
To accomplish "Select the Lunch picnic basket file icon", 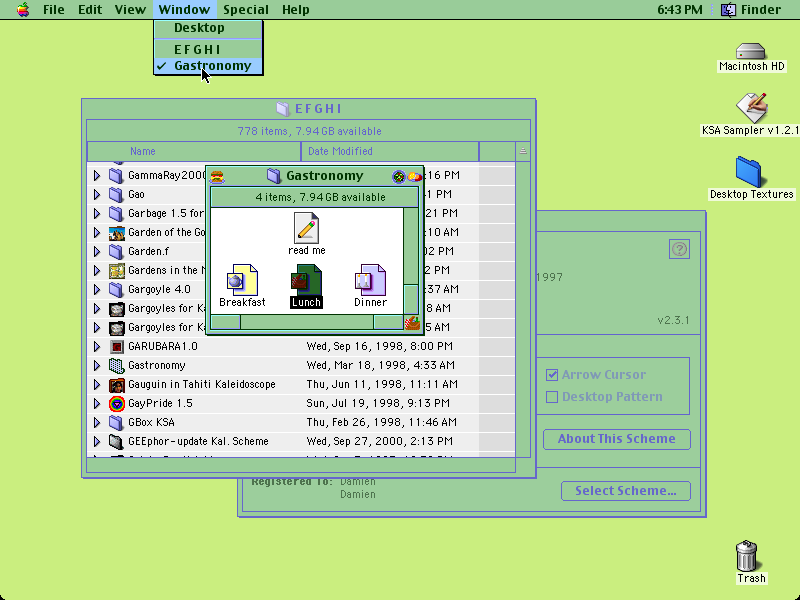I will tap(306, 280).
